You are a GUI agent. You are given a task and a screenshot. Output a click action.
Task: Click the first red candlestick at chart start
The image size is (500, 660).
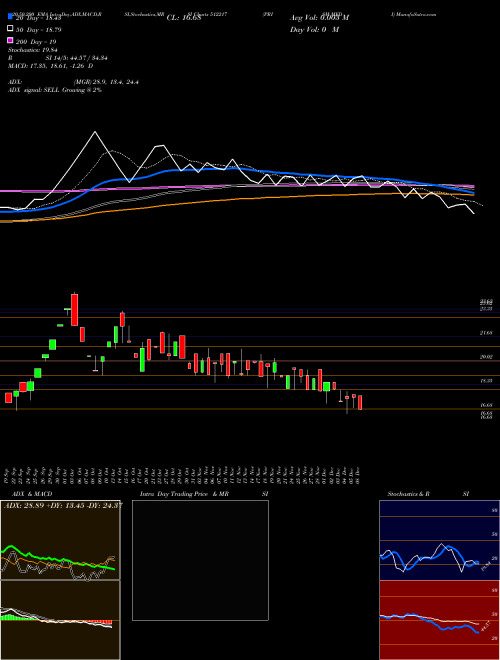(x=8, y=398)
